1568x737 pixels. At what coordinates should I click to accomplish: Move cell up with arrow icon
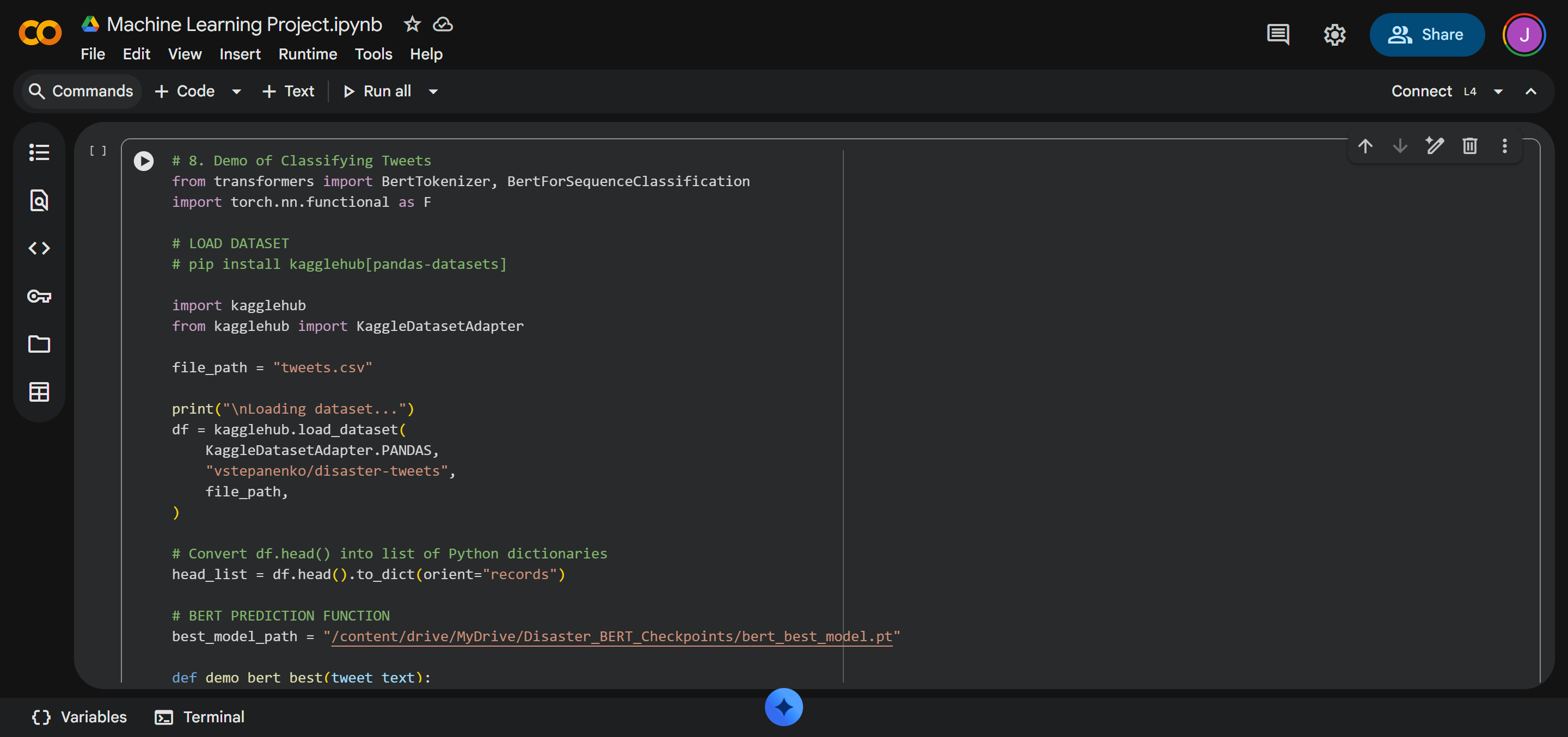coord(1365,146)
